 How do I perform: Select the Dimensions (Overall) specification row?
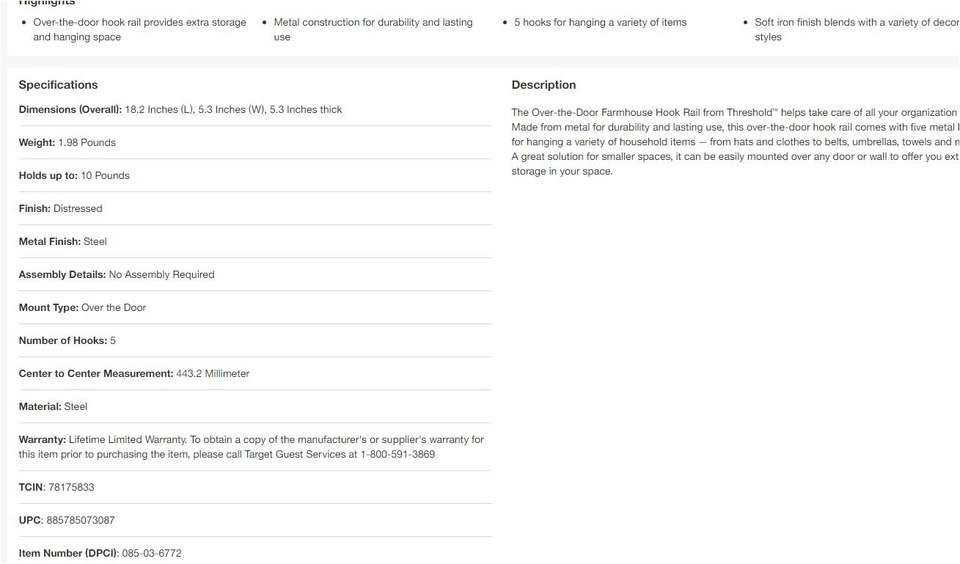coord(180,110)
